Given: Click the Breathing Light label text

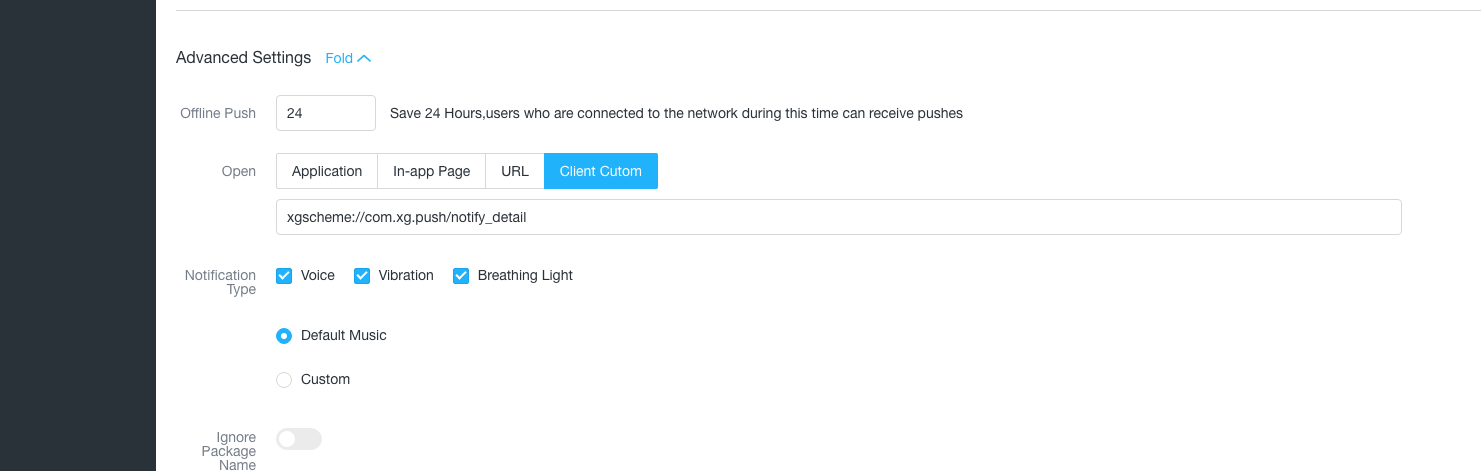Looking at the screenshot, I should pyautogui.click(x=525, y=275).
